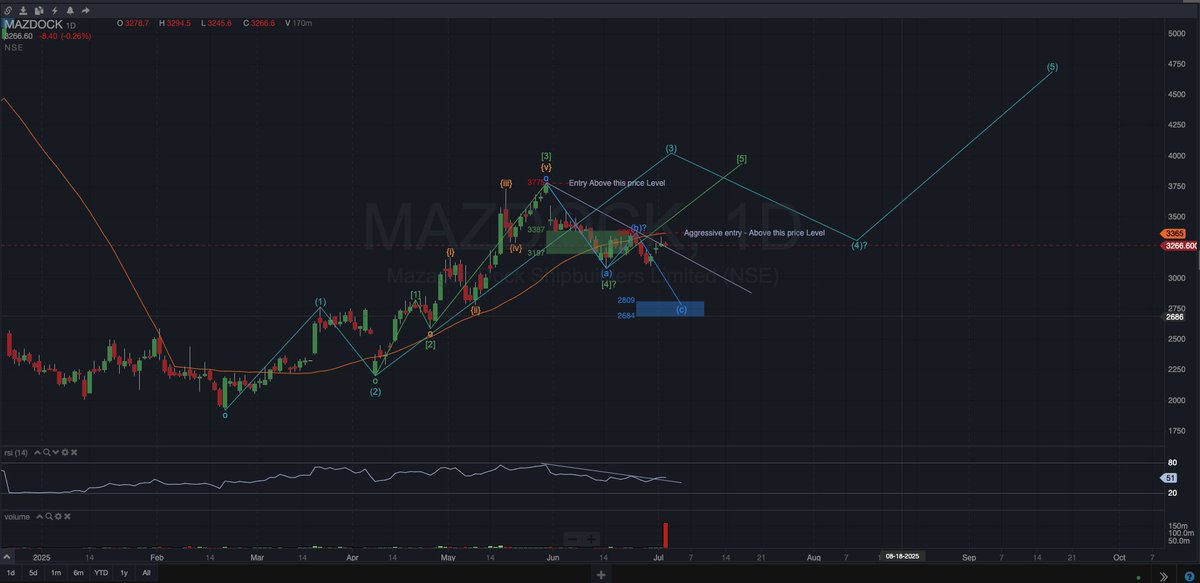Screen dimensions: 1200x583
Task: Click the 1D interval label beside MAZDOCK
Action: tap(71, 25)
